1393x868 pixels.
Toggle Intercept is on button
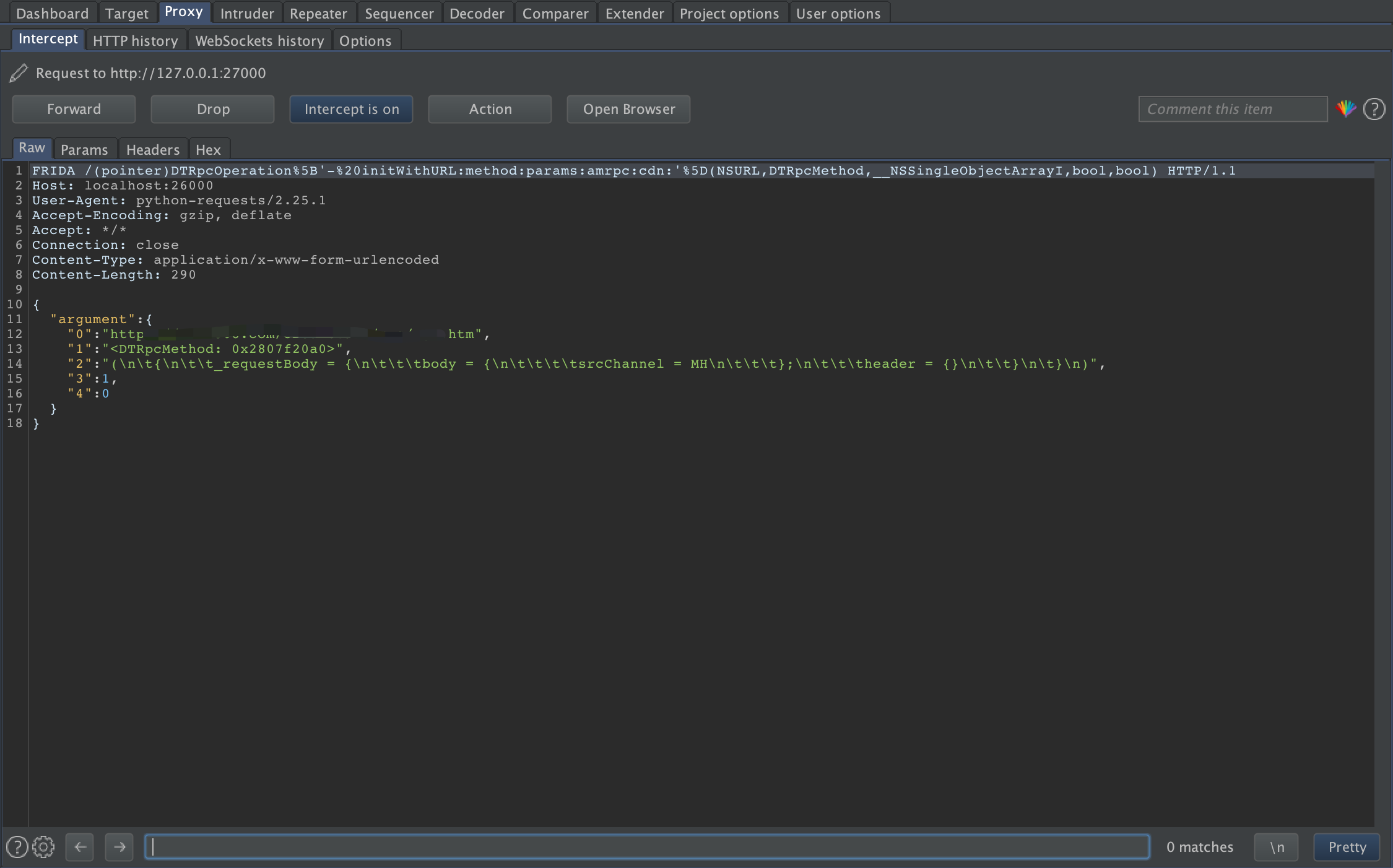click(x=351, y=109)
